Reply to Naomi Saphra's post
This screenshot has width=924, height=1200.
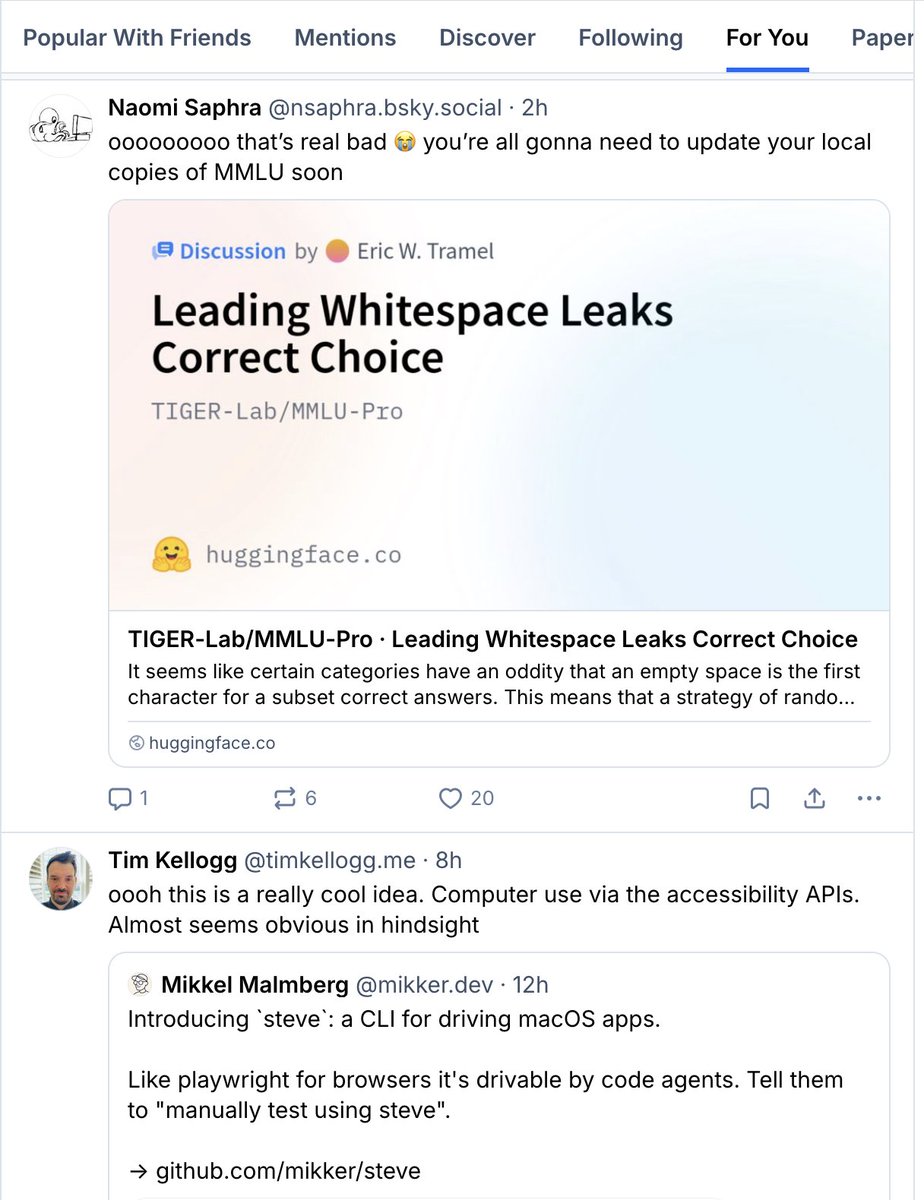pos(121,798)
